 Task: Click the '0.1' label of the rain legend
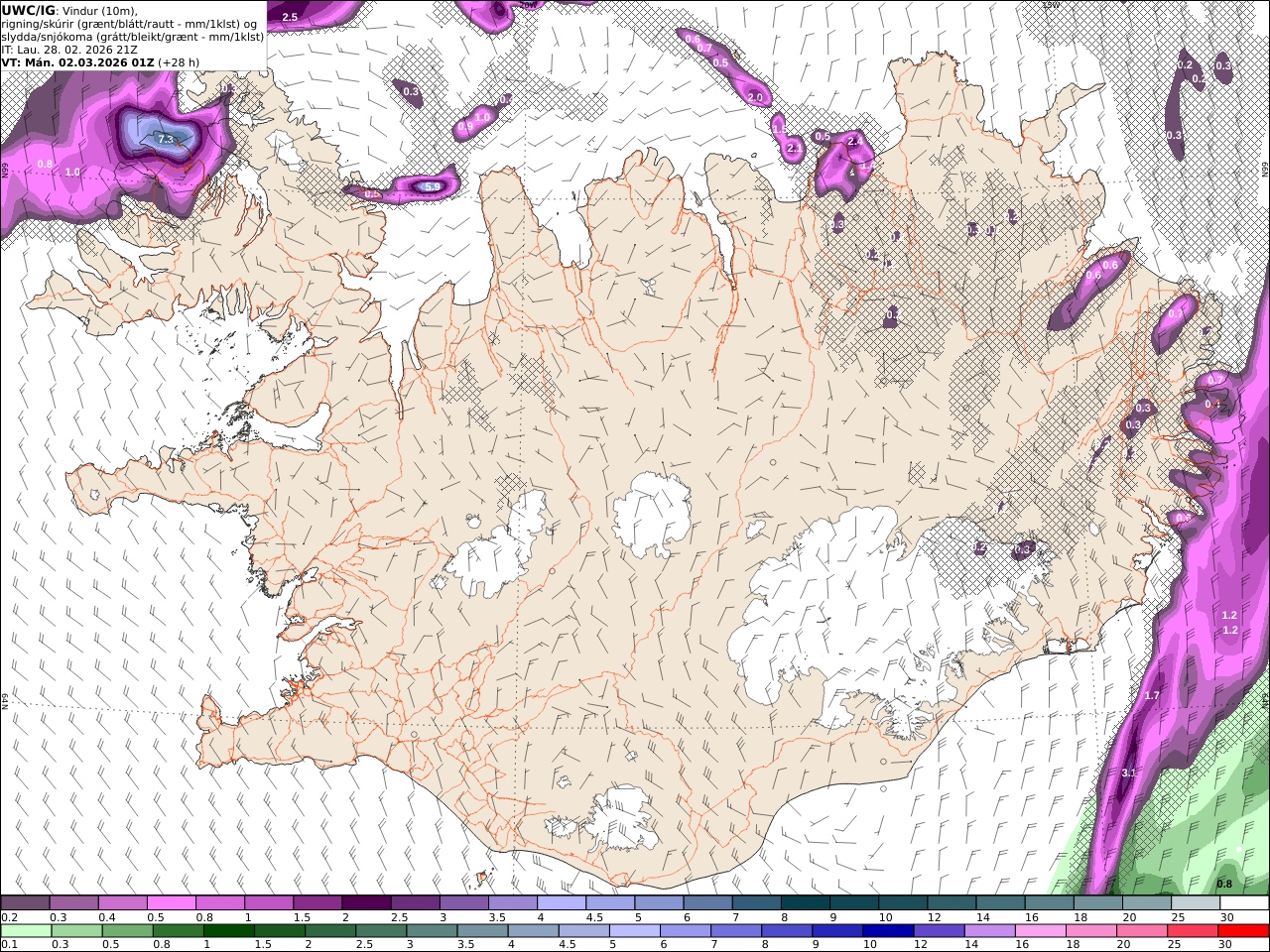(8, 945)
